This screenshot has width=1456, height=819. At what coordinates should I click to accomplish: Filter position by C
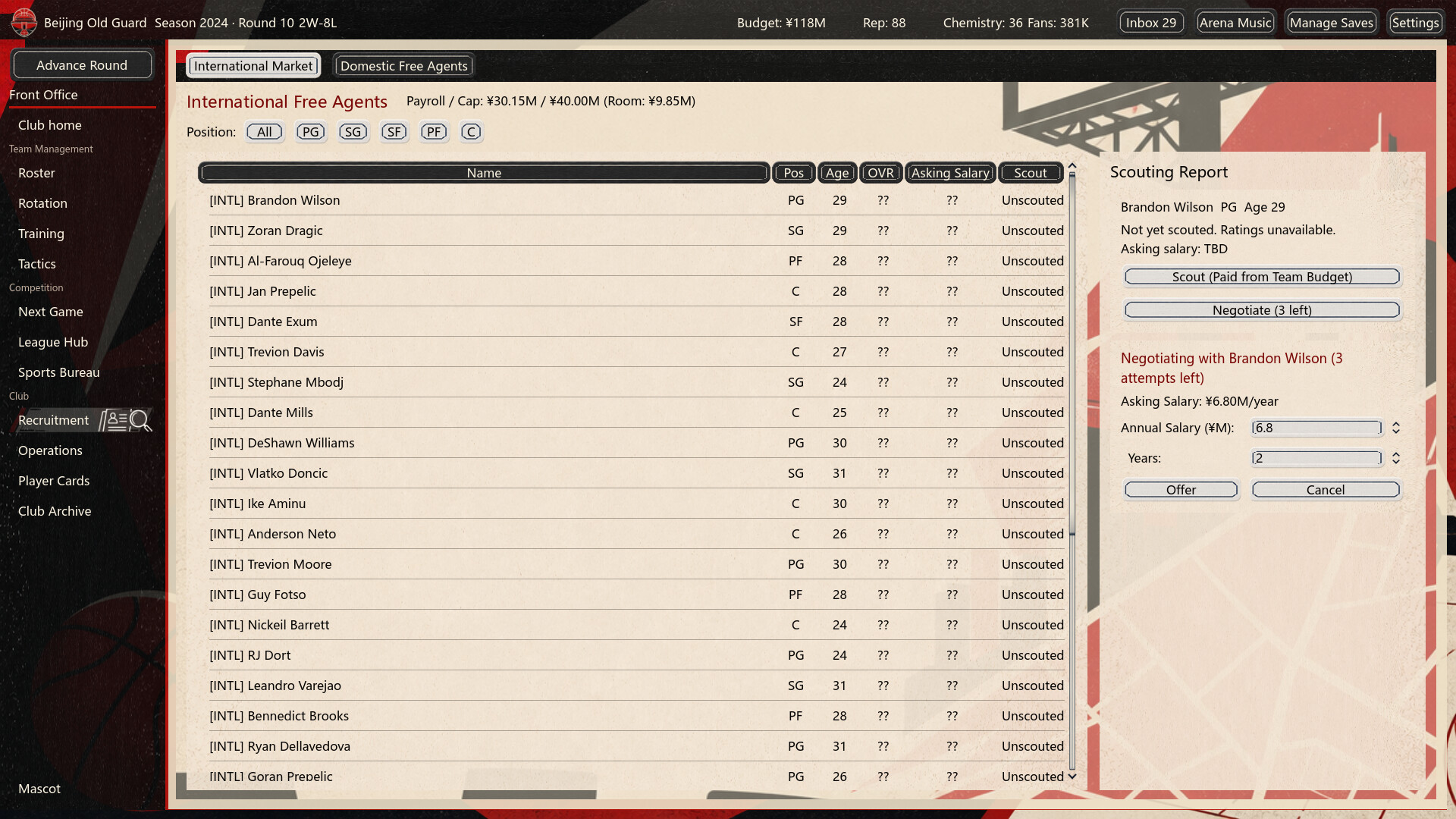click(471, 132)
